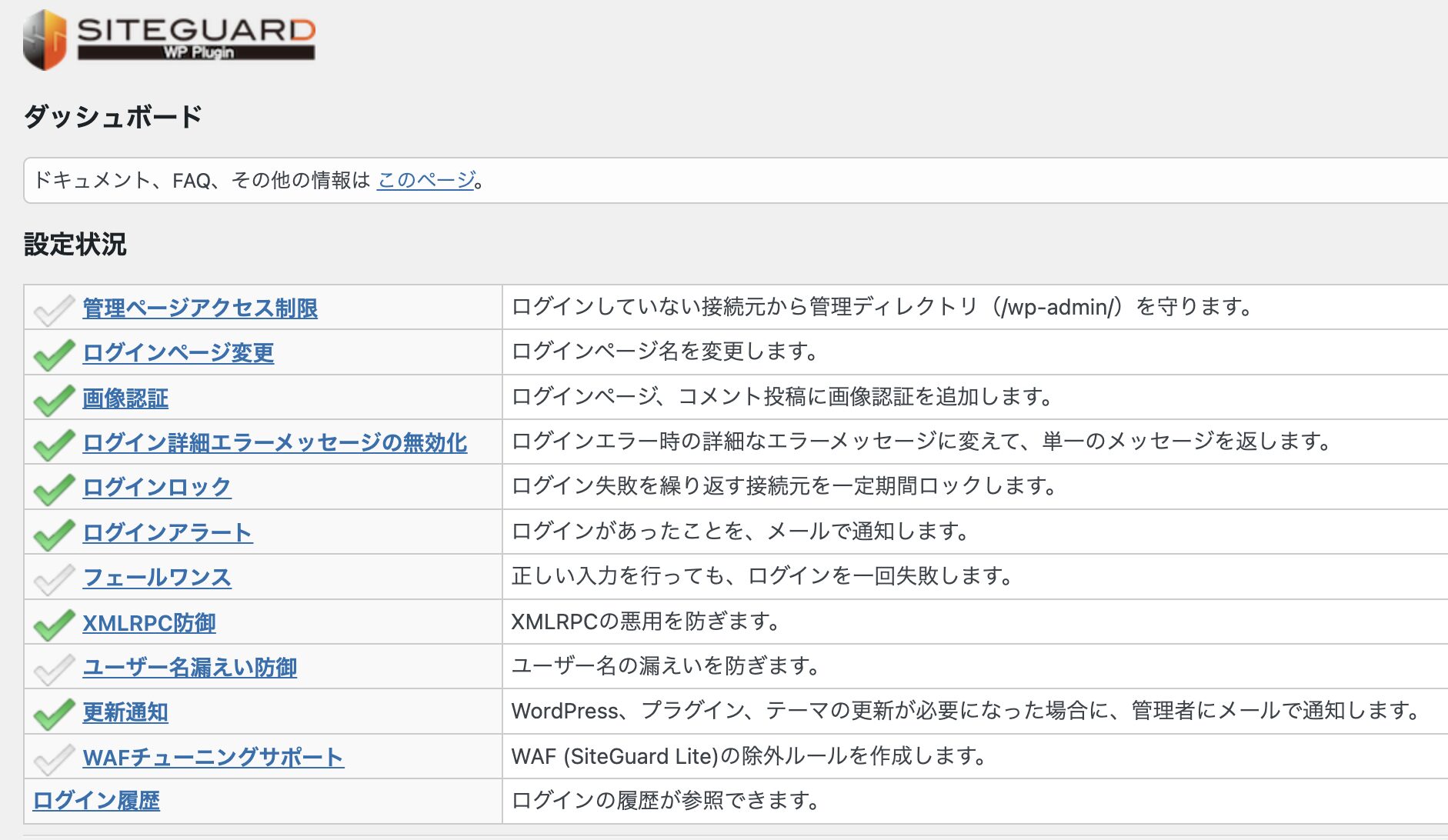Select the 管理ページアクセス制限 link
Screen dimensions: 1448x840
point(202,307)
